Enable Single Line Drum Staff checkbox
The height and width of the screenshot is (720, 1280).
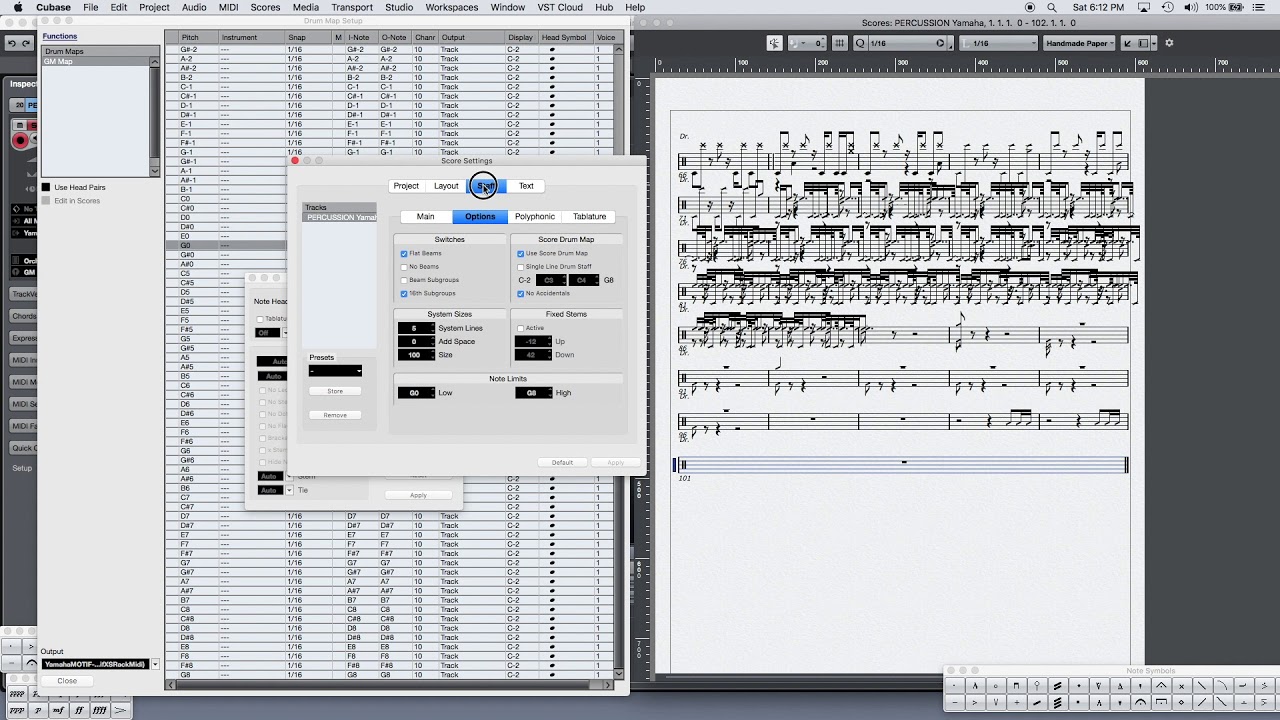point(521,267)
